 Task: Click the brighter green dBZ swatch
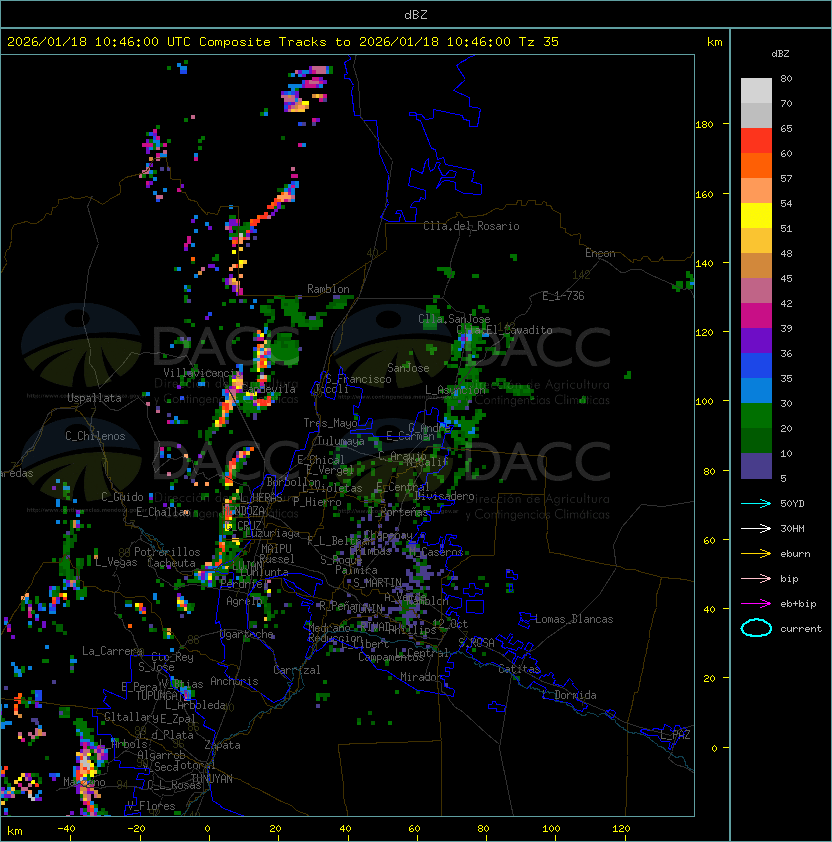[756, 416]
